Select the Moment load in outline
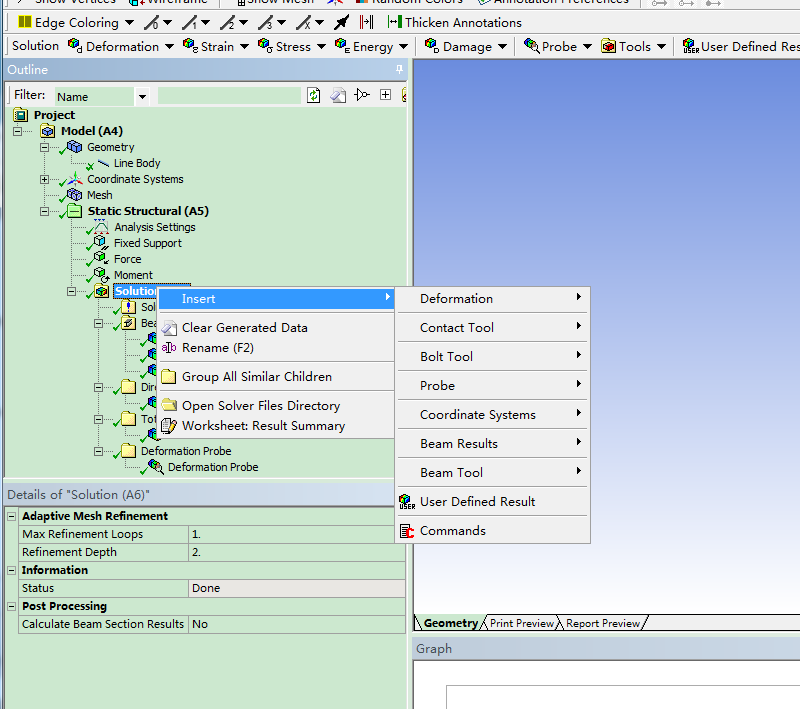 pos(133,275)
